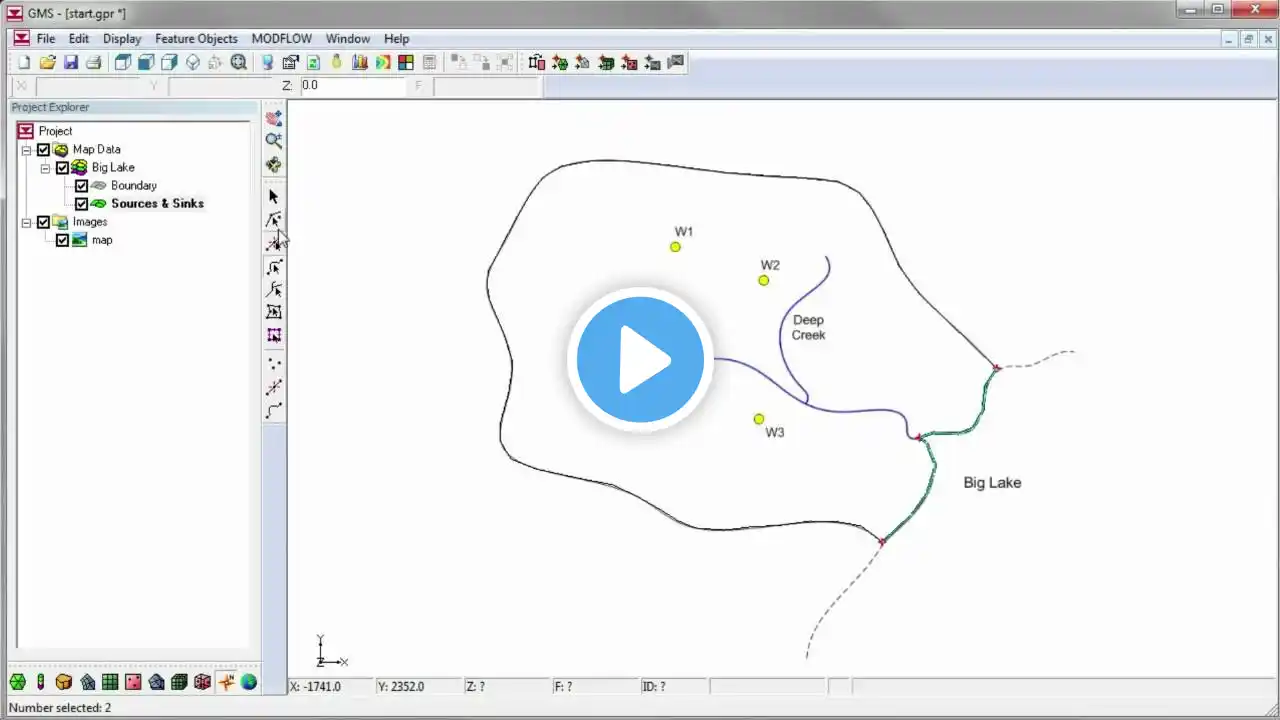Image resolution: width=1280 pixels, height=720 pixels.
Task: Switch to the 3D Grid module green cube
Action: click(179, 682)
